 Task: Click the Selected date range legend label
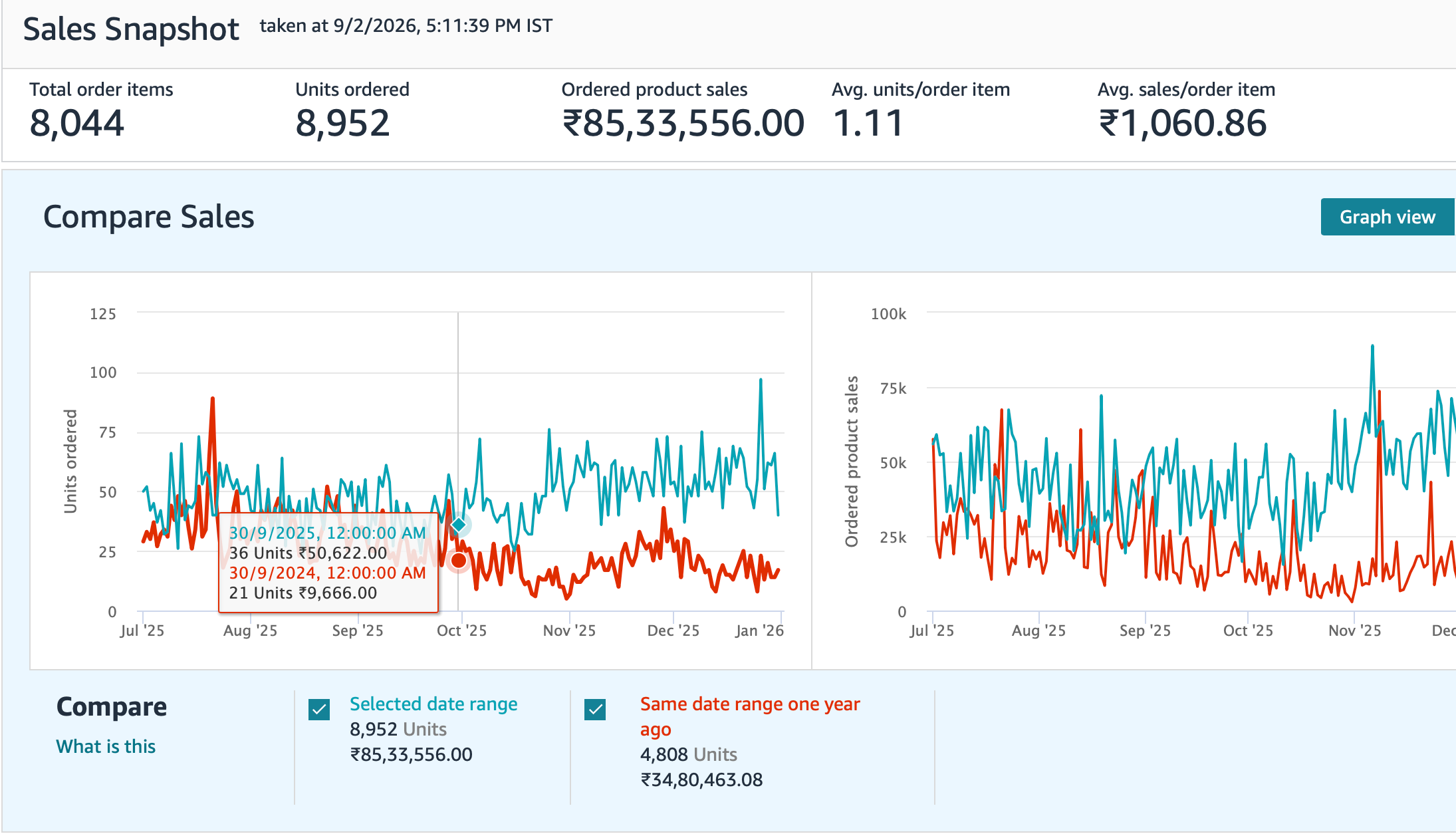pyautogui.click(x=433, y=704)
